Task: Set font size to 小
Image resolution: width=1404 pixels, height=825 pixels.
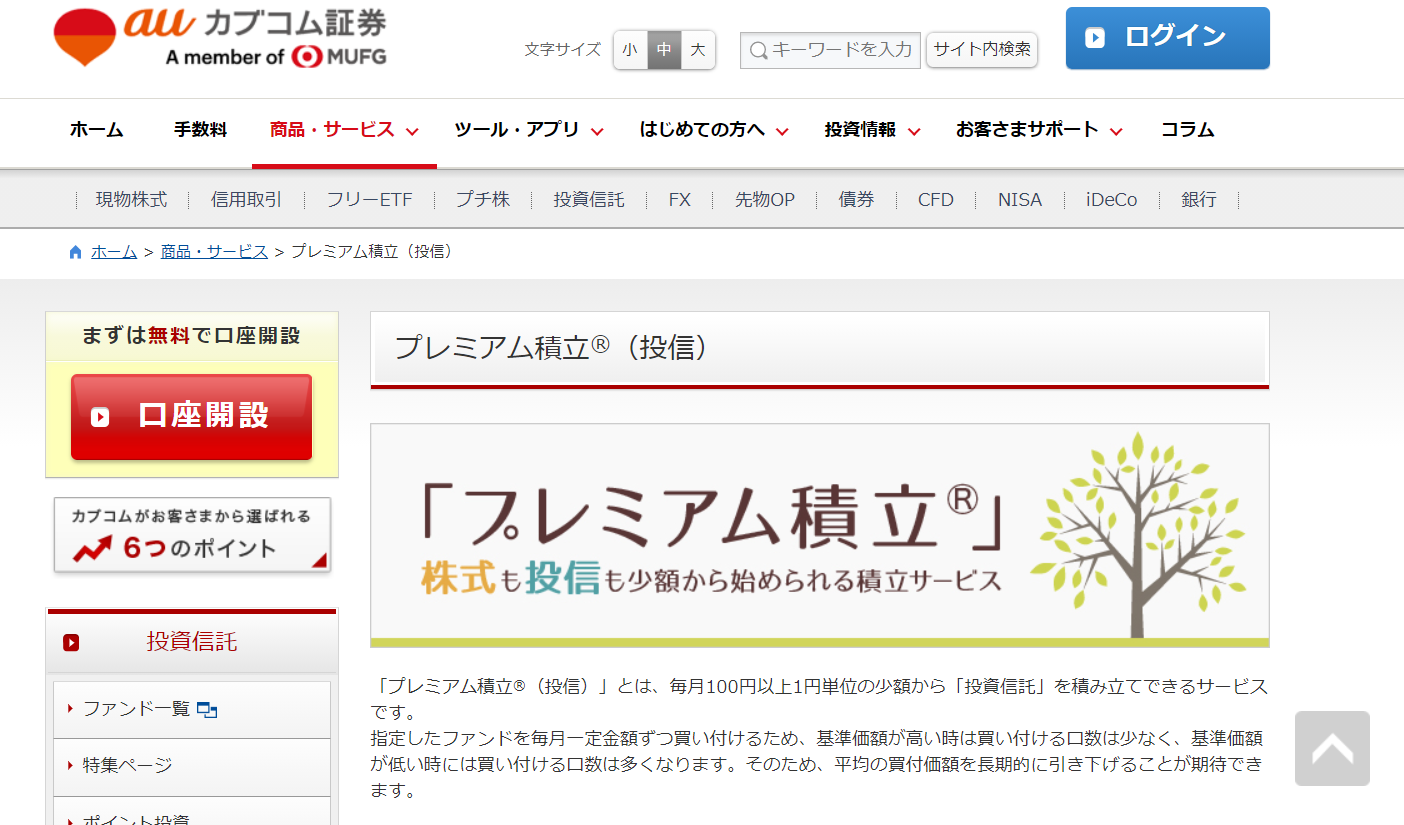Action: 630,49
